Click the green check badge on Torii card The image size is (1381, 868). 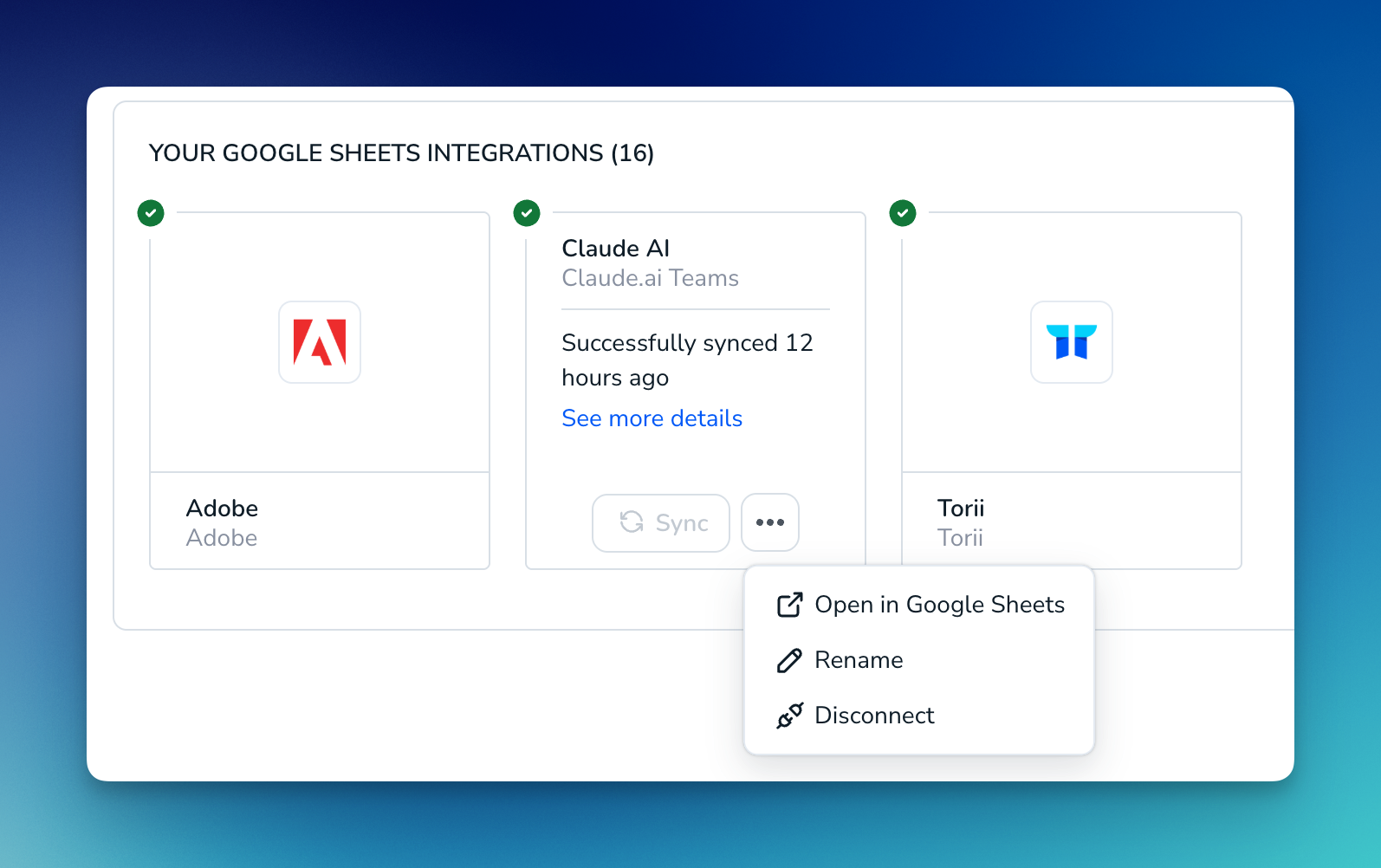(903, 212)
